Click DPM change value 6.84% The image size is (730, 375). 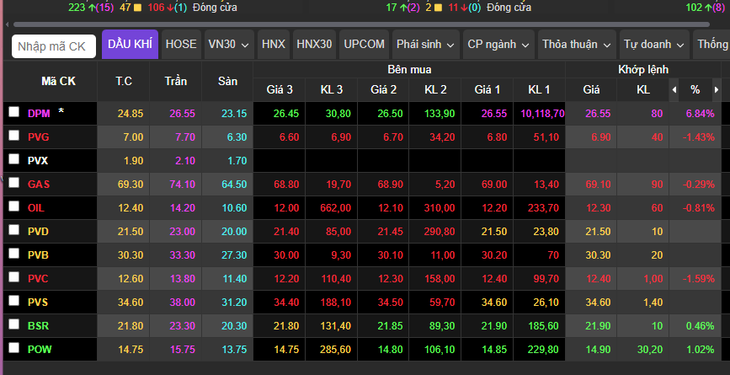tap(699, 114)
